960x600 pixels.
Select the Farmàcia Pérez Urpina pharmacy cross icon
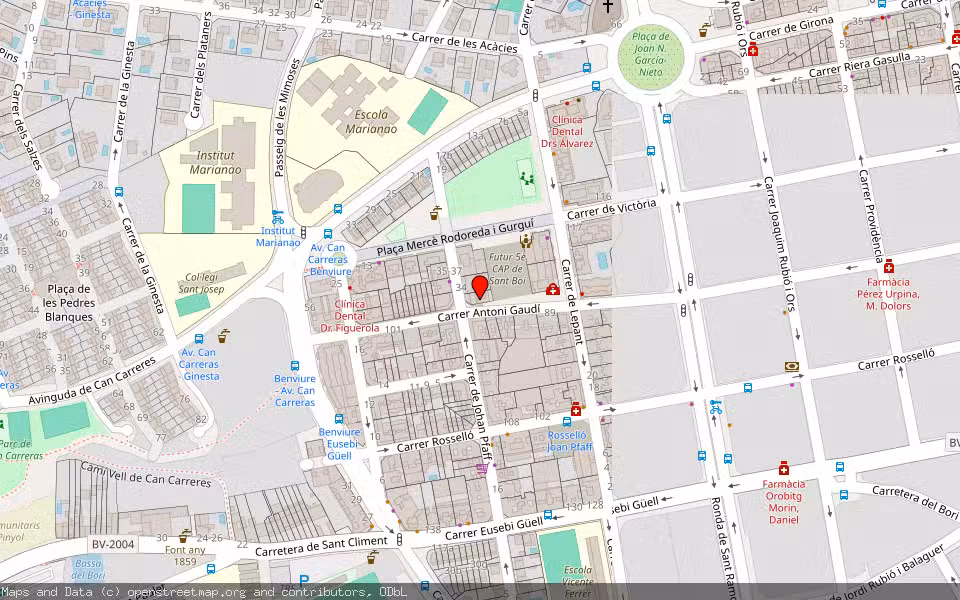[888, 266]
